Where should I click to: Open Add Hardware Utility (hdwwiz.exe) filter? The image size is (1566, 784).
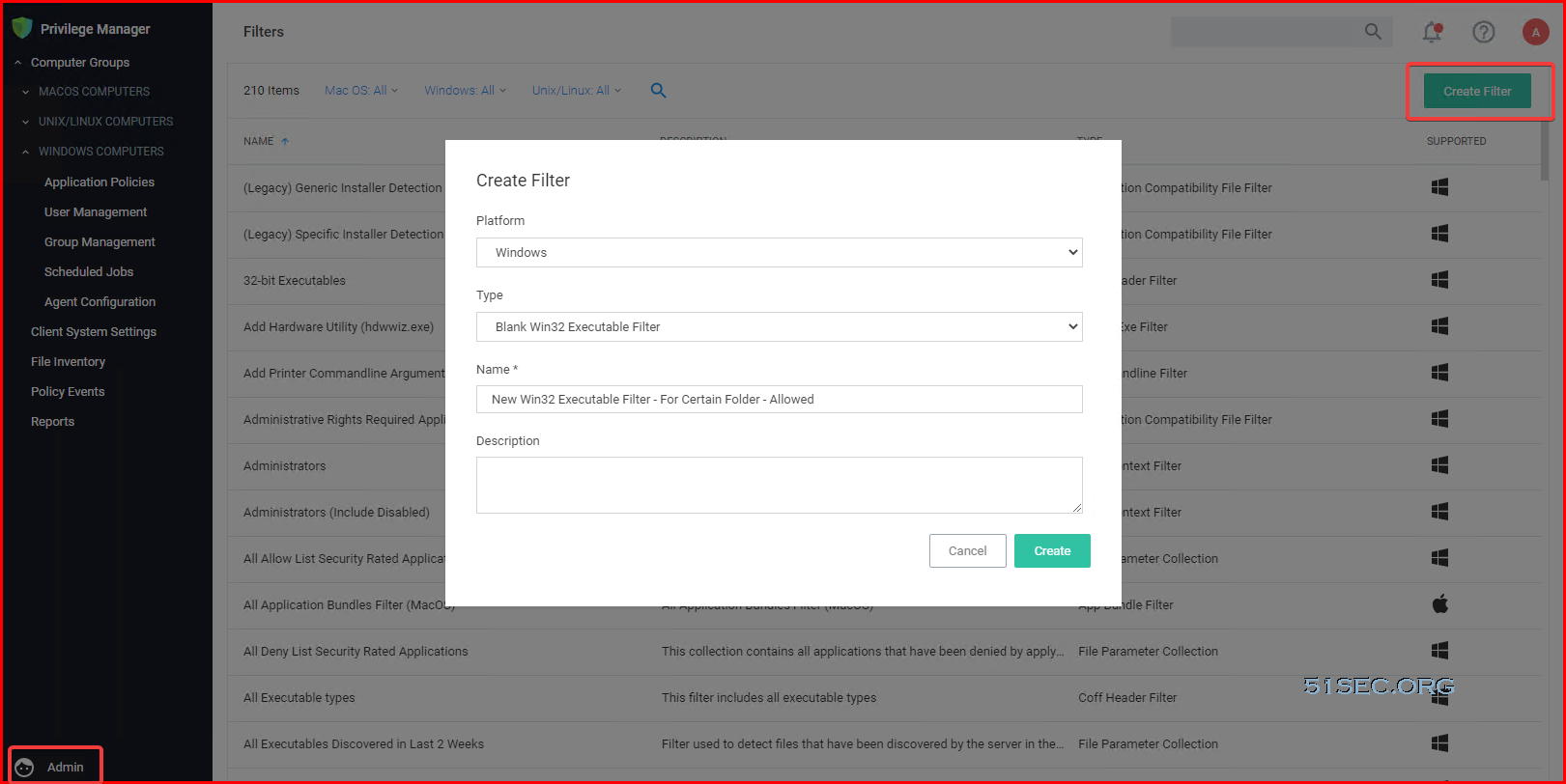click(338, 327)
